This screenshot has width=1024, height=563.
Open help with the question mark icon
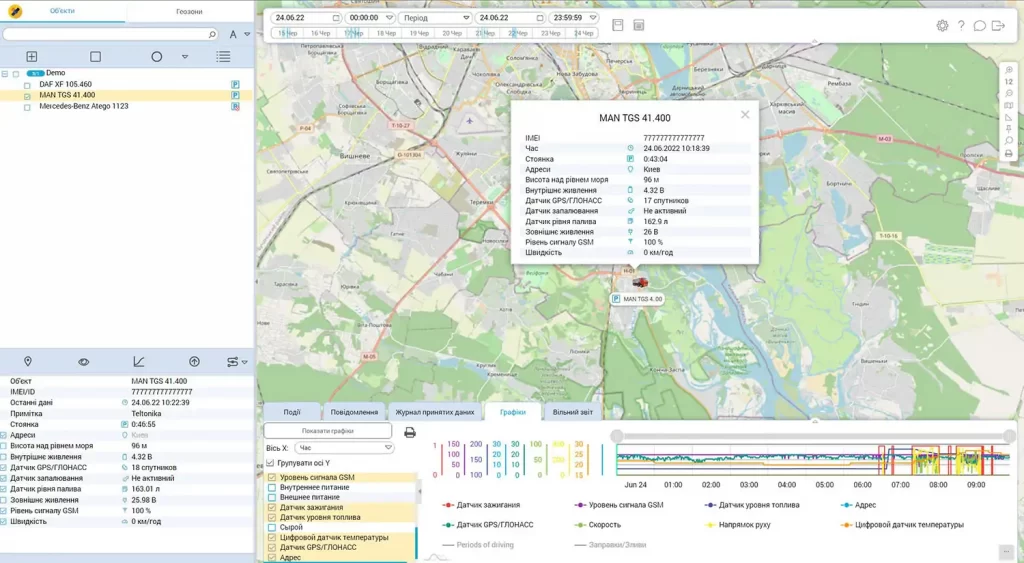pyautogui.click(x=961, y=25)
